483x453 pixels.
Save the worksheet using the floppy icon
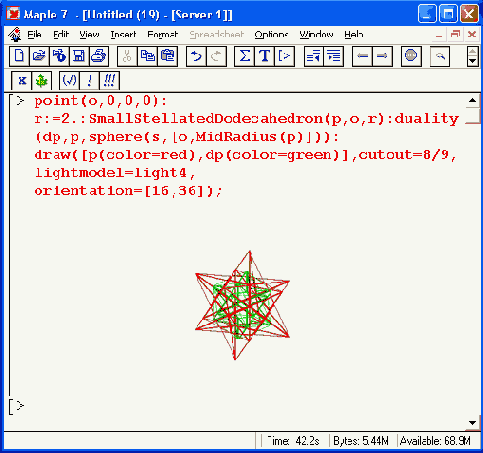pyautogui.click(x=79, y=56)
